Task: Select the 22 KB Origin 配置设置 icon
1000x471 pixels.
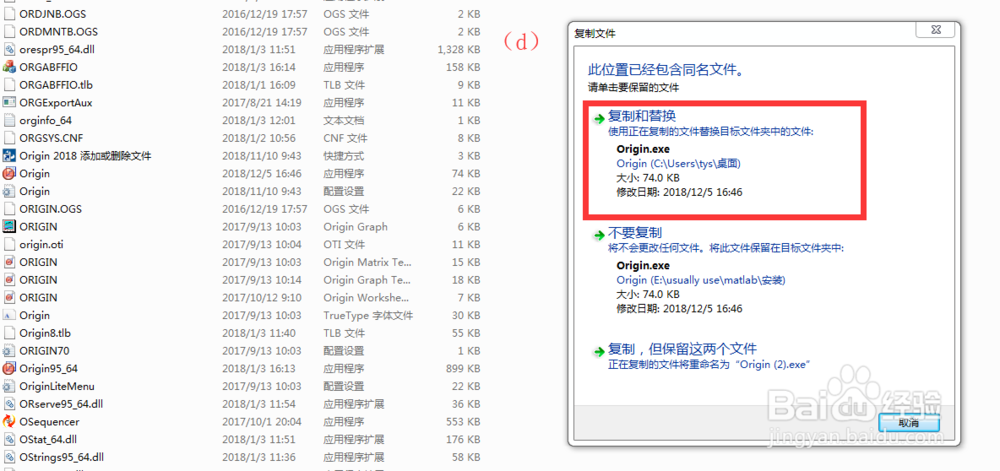Action: pyautogui.click(x=9, y=191)
